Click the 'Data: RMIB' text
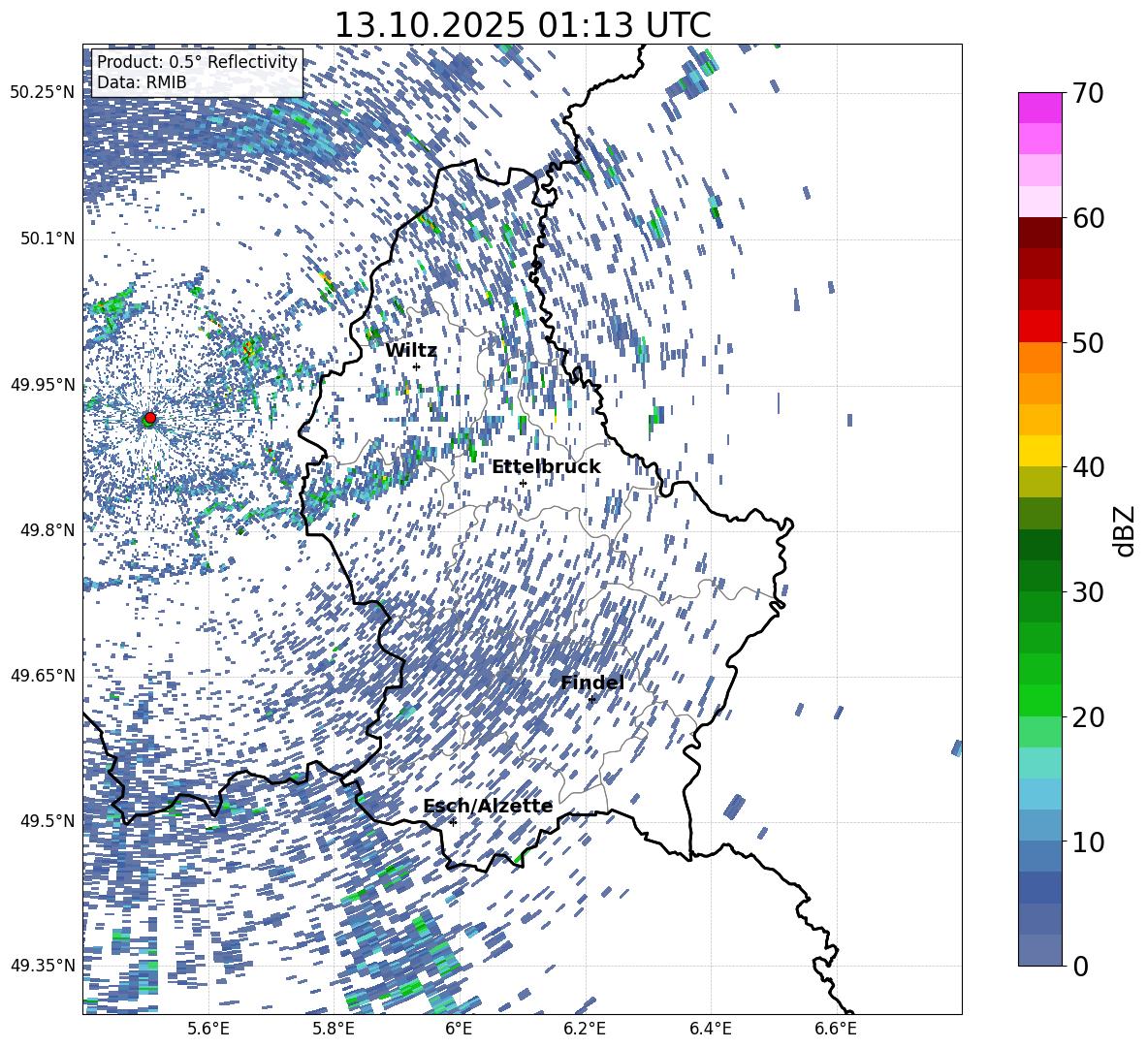Screen dimensions: 1148x1048 click(142, 82)
